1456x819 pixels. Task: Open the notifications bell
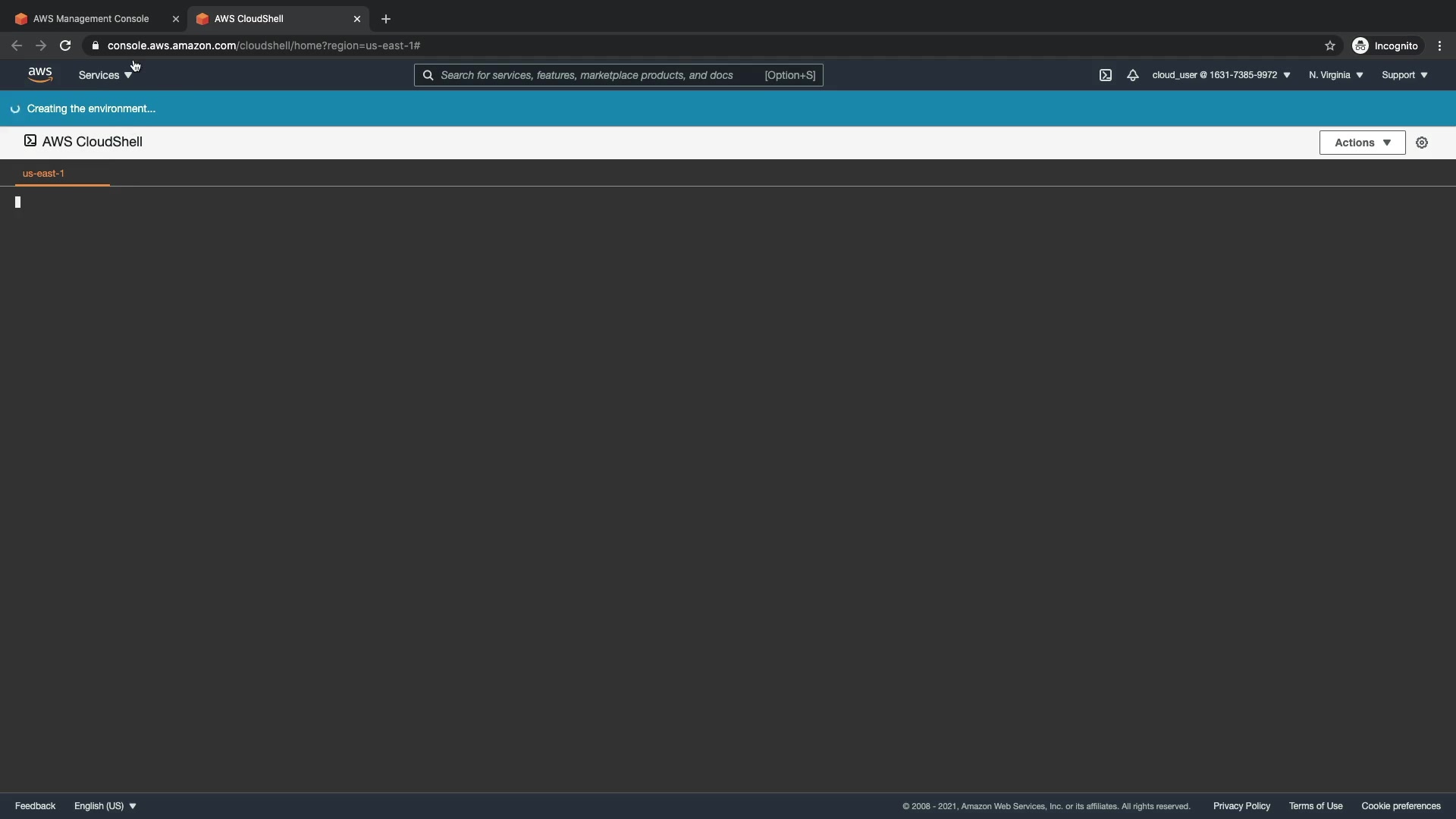coord(1132,75)
